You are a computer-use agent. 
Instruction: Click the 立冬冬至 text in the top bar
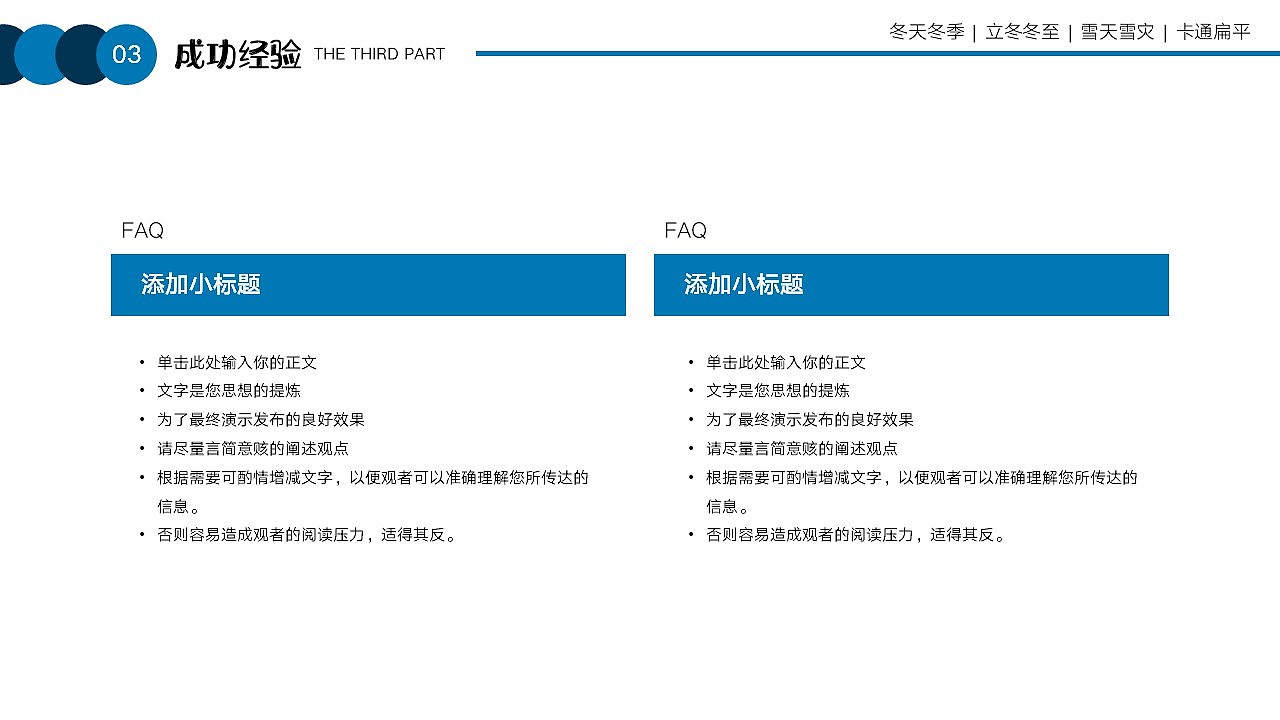(x=1022, y=32)
